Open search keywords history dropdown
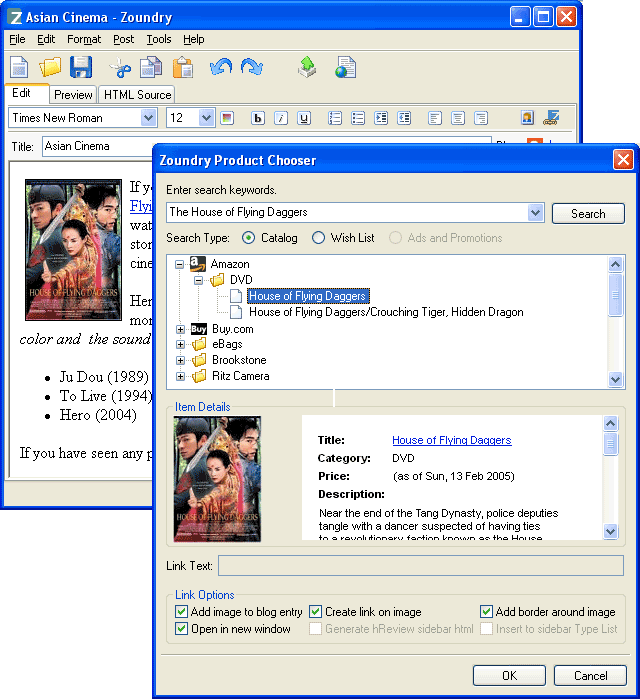The width and height of the screenshot is (640, 700). click(535, 212)
